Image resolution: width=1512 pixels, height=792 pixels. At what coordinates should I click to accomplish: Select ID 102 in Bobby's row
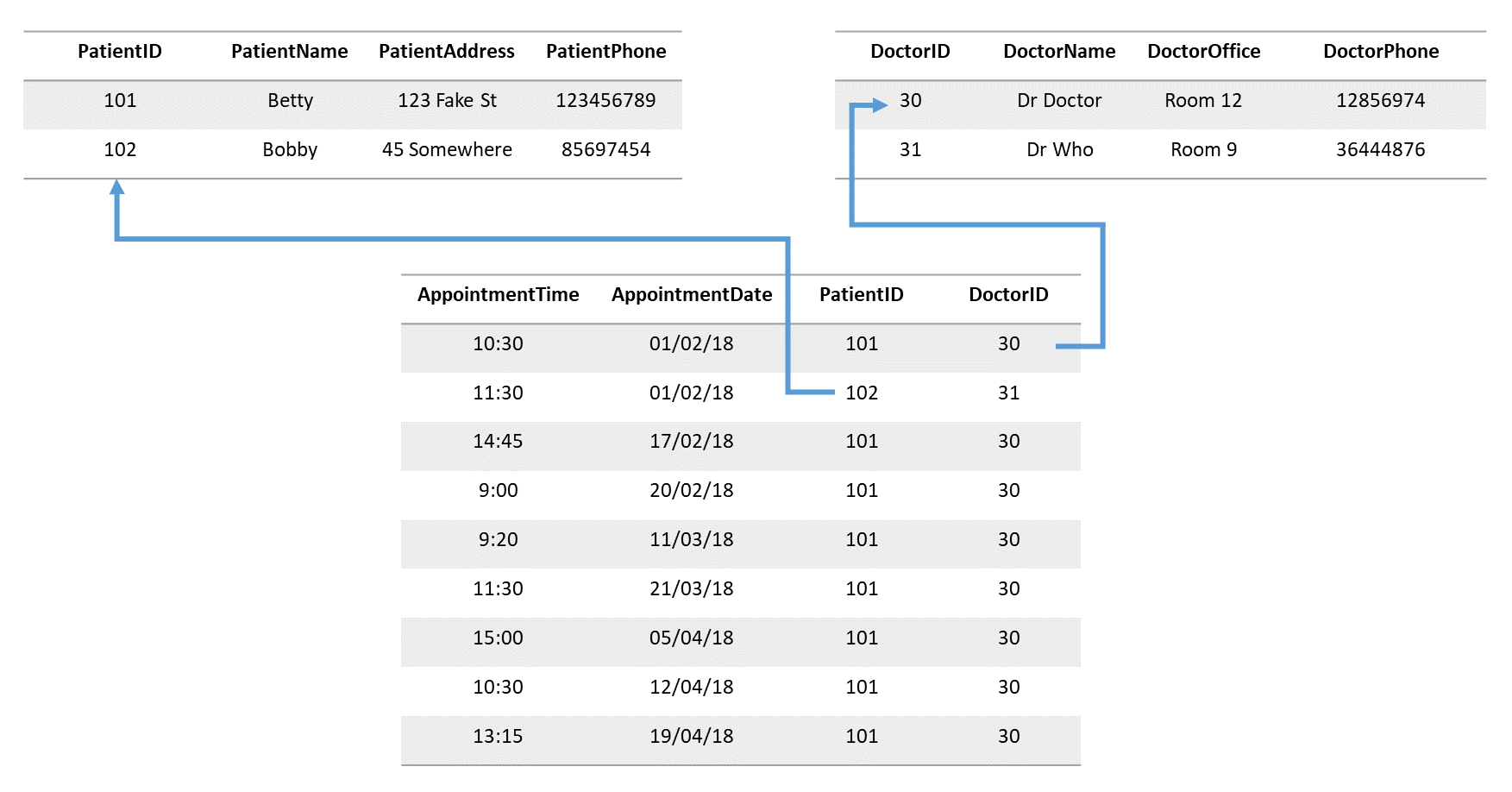pyautogui.click(x=120, y=150)
